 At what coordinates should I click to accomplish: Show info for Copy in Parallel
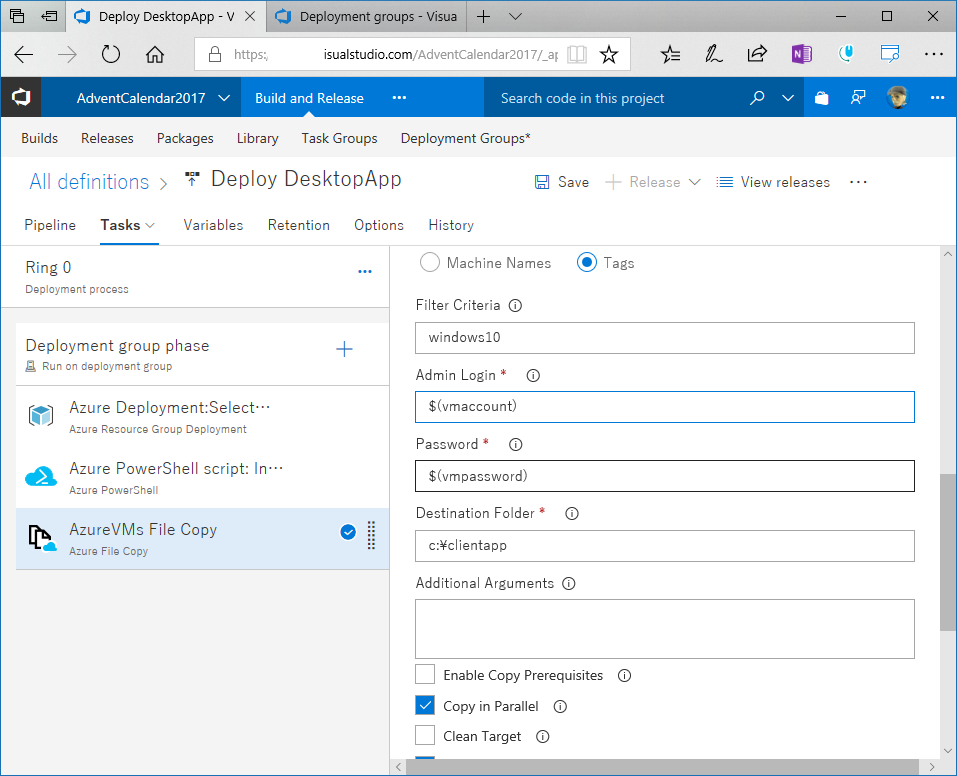[560, 706]
